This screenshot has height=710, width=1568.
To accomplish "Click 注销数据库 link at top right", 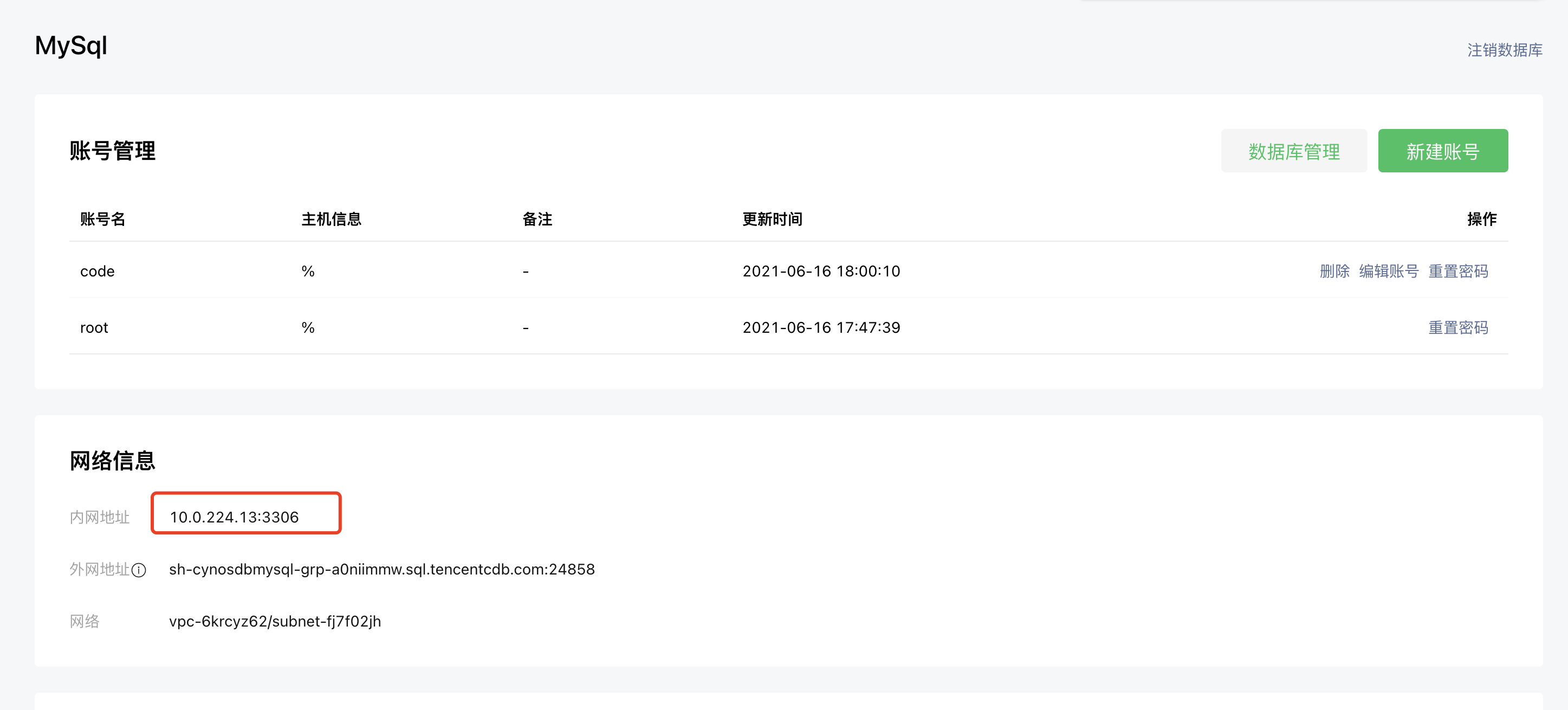I will pyautogui.click(x=1504, y=50).
